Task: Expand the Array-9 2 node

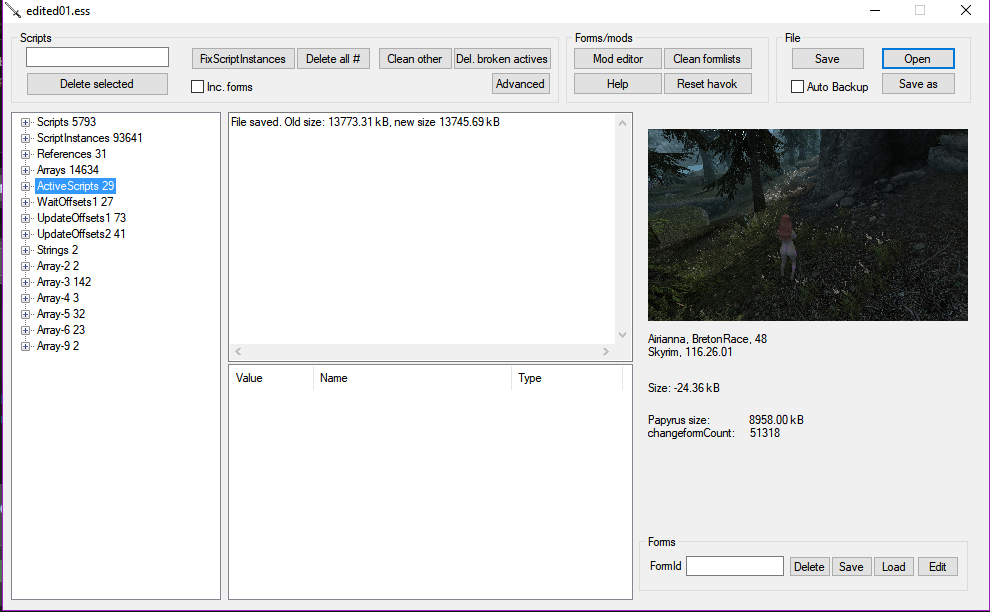Action: click(25, 346)
